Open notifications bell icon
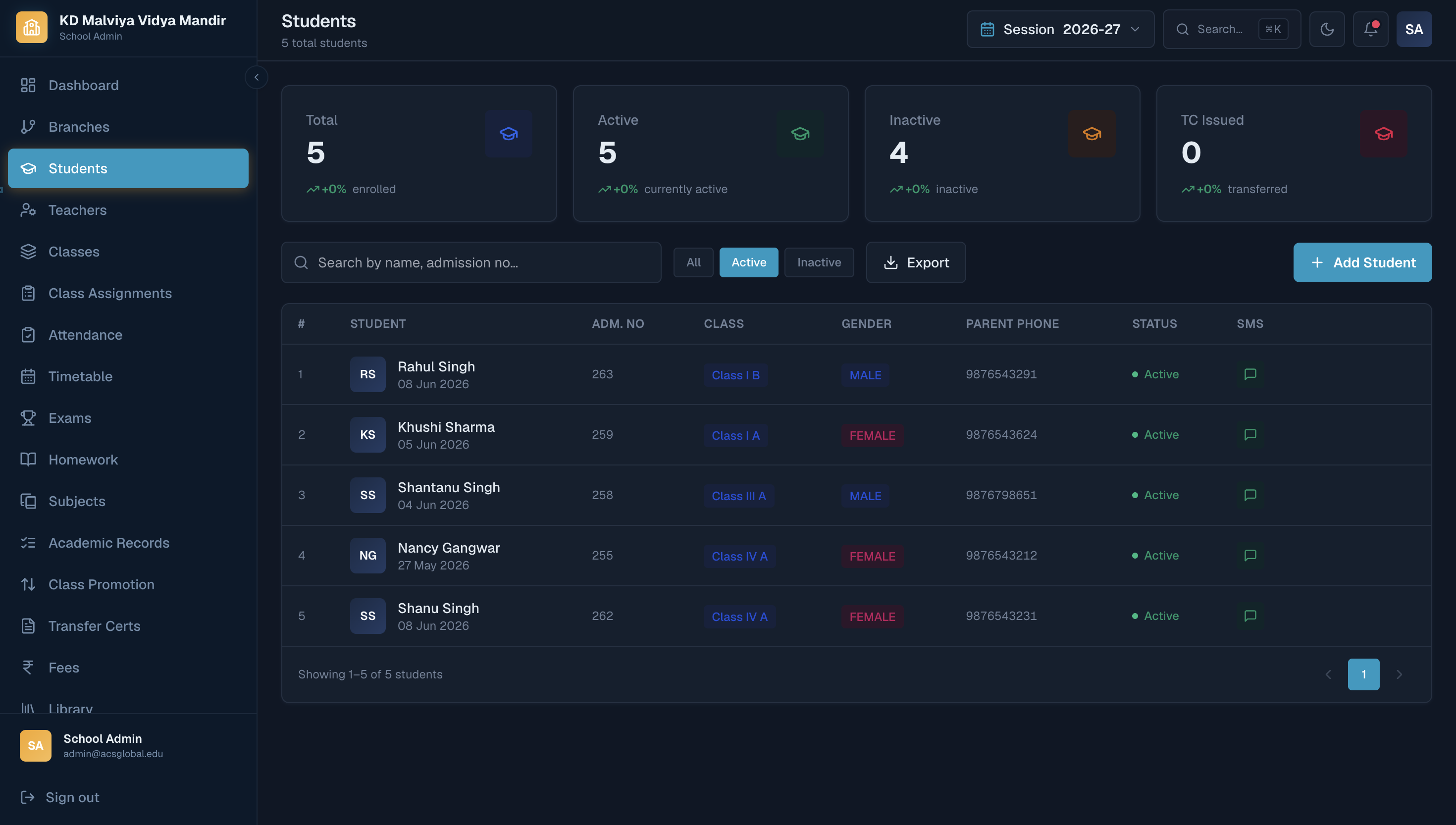This screenshot has width=1456, height=825. [x=1370, y=29]
